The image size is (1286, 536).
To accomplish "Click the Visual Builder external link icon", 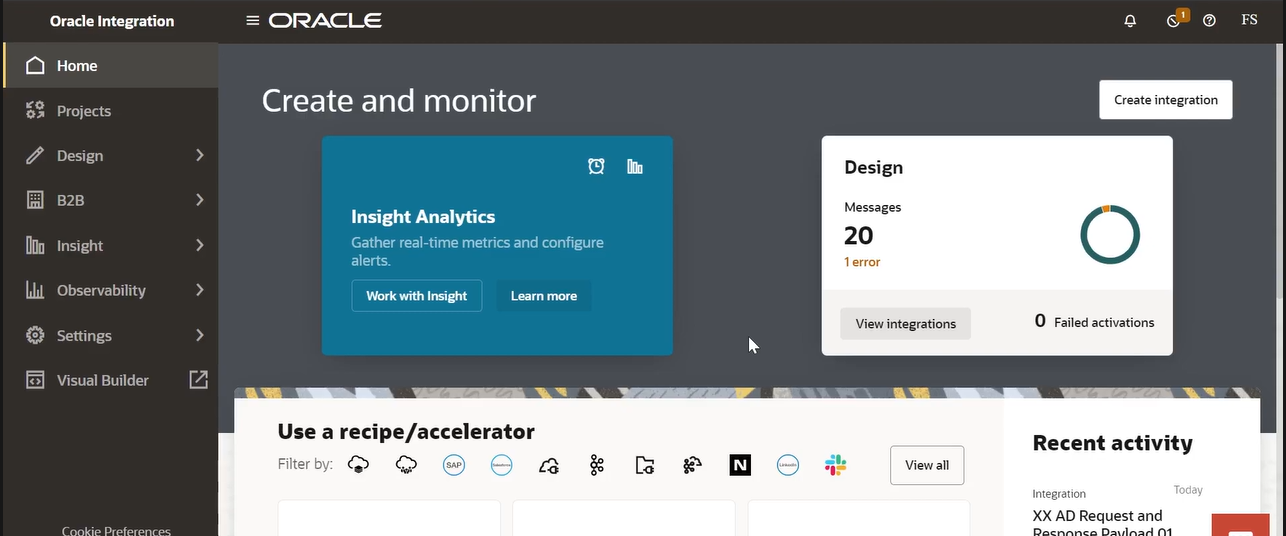I will click(x=199, y=380).
